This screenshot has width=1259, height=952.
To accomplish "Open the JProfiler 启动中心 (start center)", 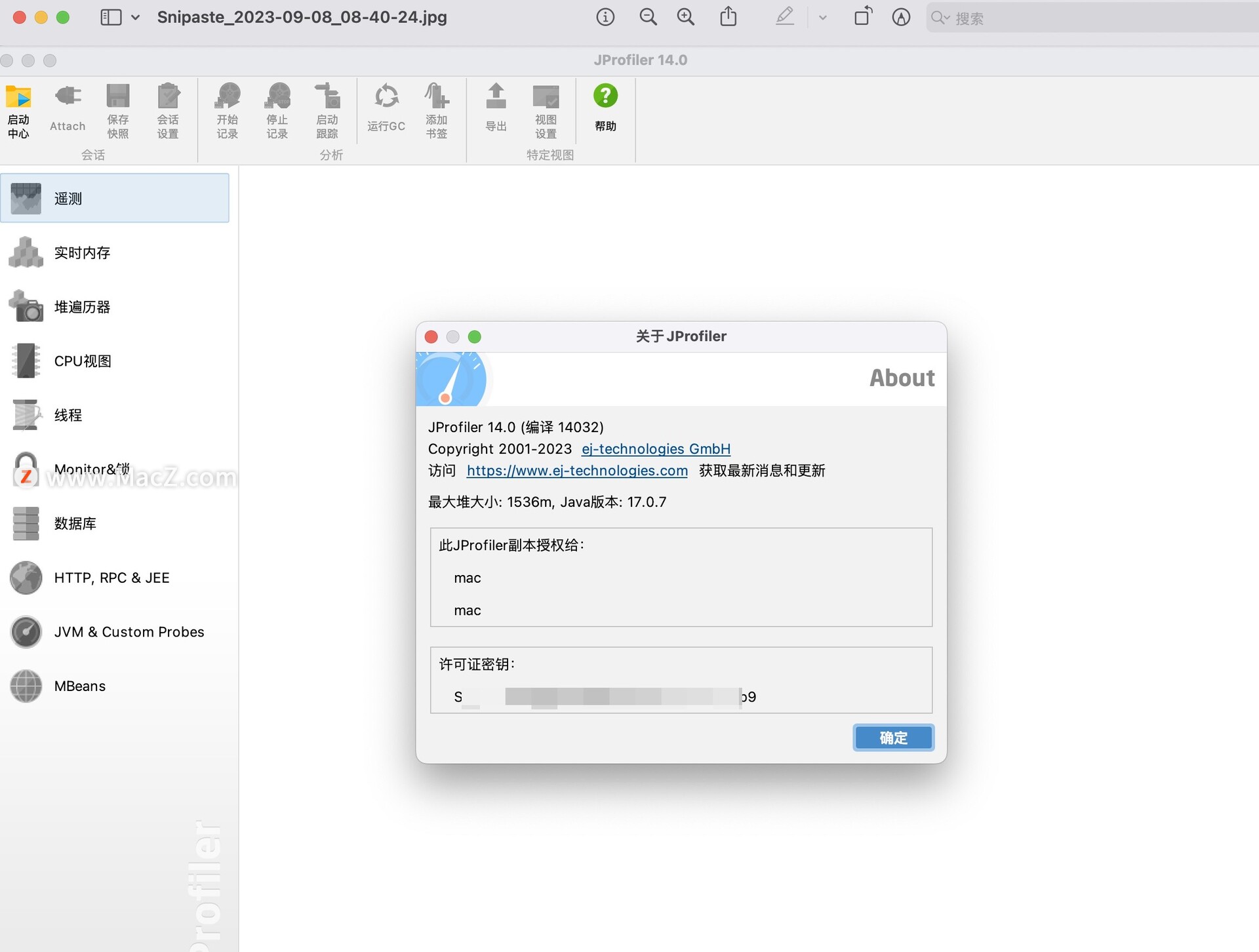I will [x=18, y=110].
